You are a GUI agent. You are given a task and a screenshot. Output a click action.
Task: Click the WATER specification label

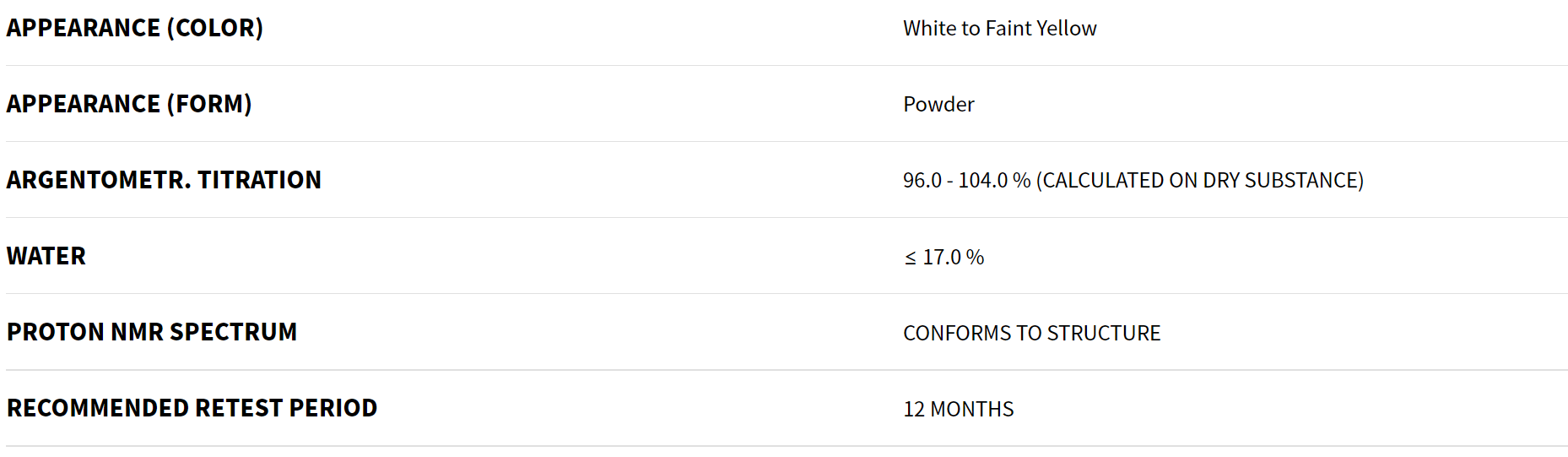pos(46,256)
